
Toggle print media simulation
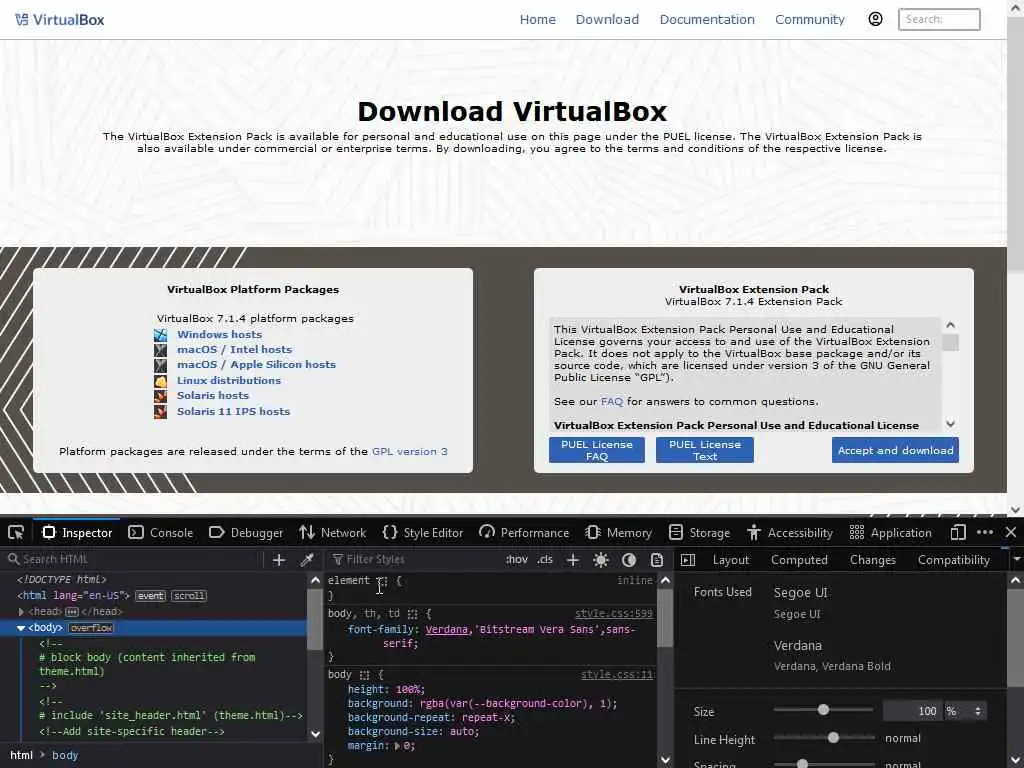coord(657,560)
